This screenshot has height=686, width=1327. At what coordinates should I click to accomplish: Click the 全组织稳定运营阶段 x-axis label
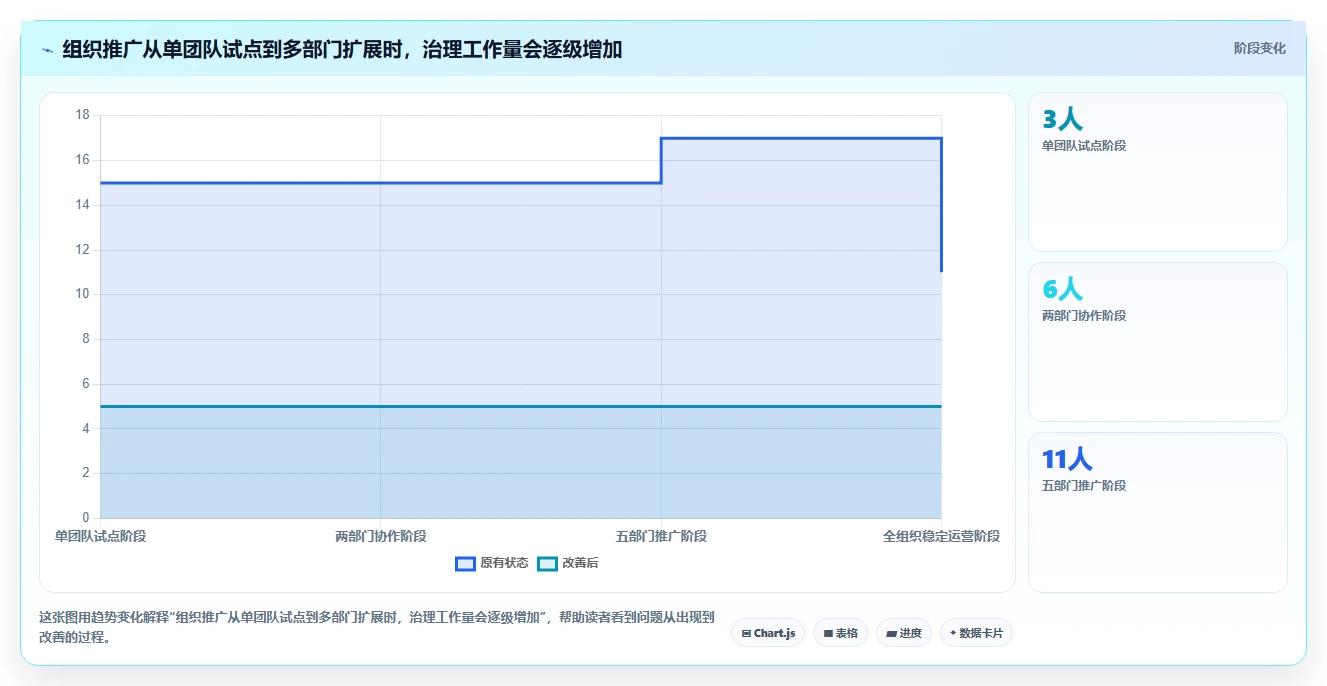click(x=941, y=536)
